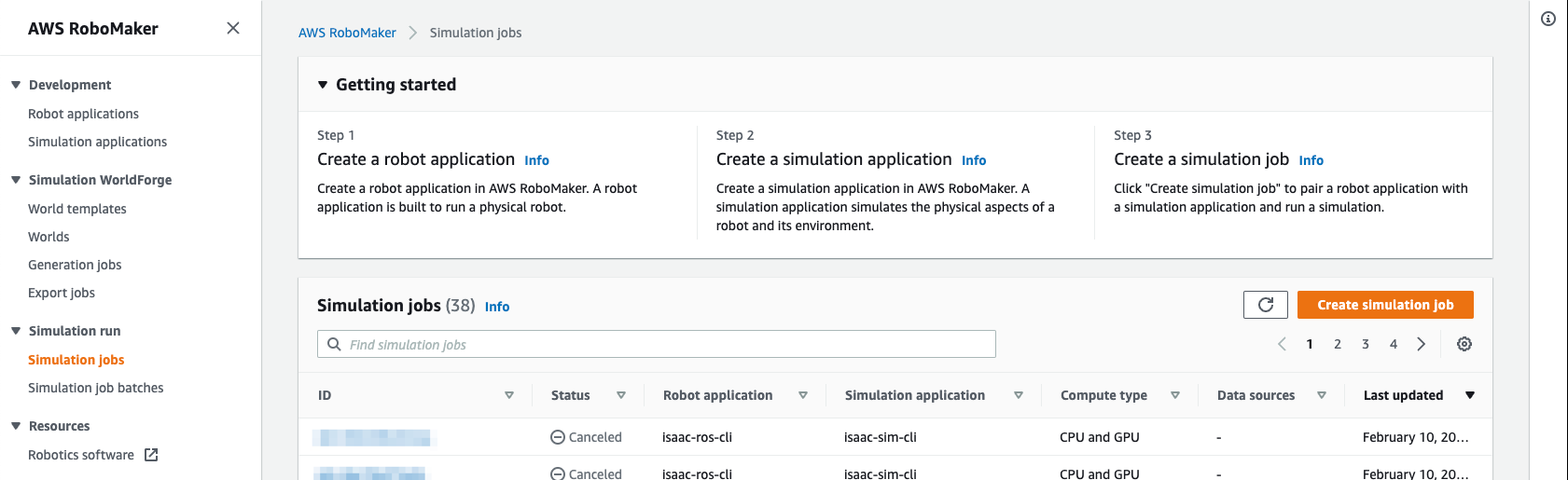Click February 10 date in first row
This screenshot has width=1568, height=480.
(1416, 437)
